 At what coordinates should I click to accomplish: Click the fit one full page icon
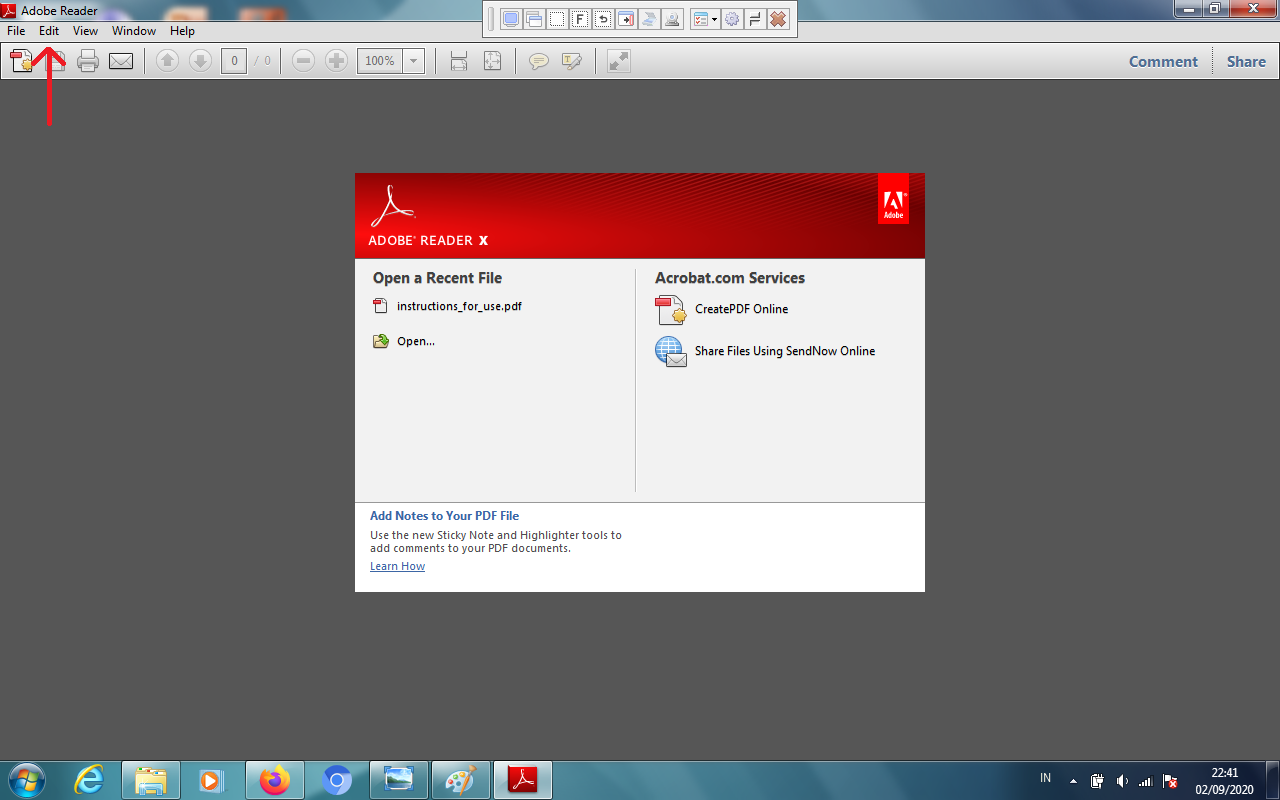(x=492, y=61)
